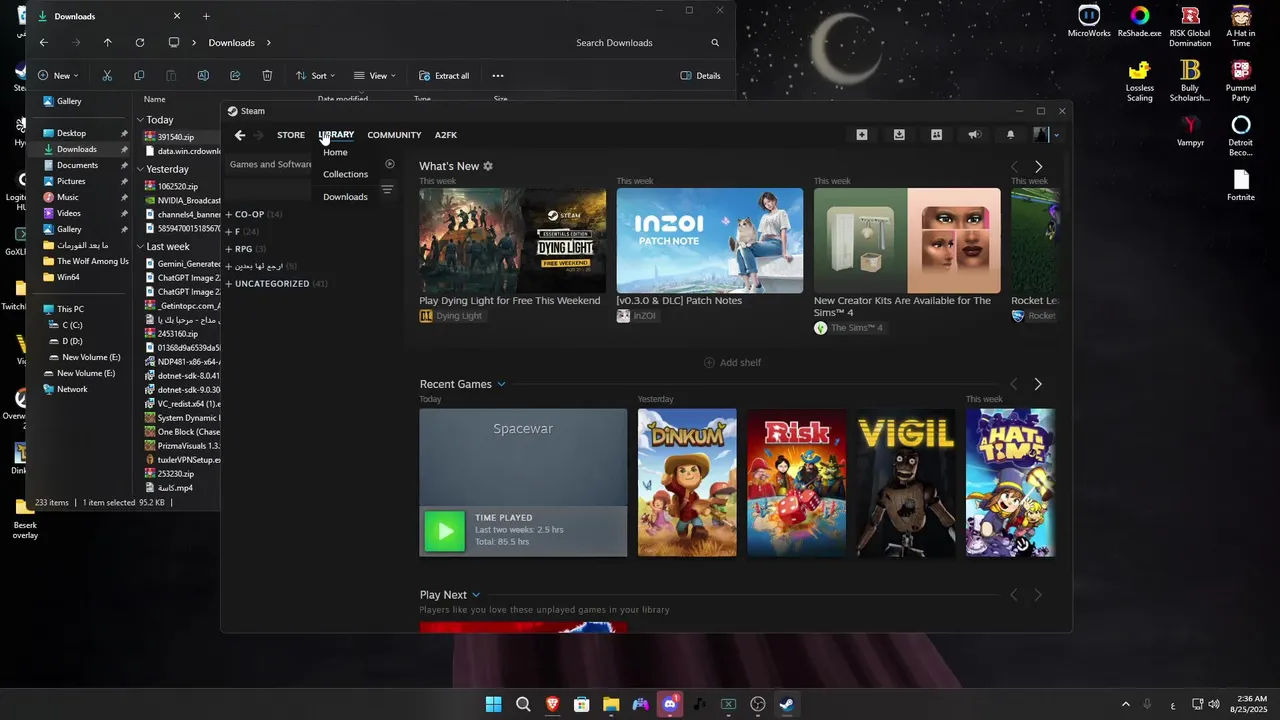
Task: Select Collections in Library dropdown menu
Action: [x=345, y=174]
